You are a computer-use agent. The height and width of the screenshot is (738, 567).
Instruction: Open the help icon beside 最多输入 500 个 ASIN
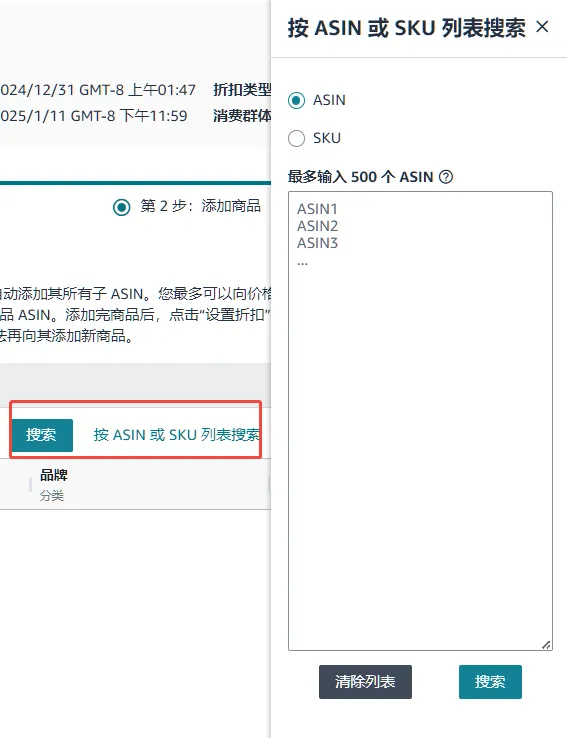(446, 177)
